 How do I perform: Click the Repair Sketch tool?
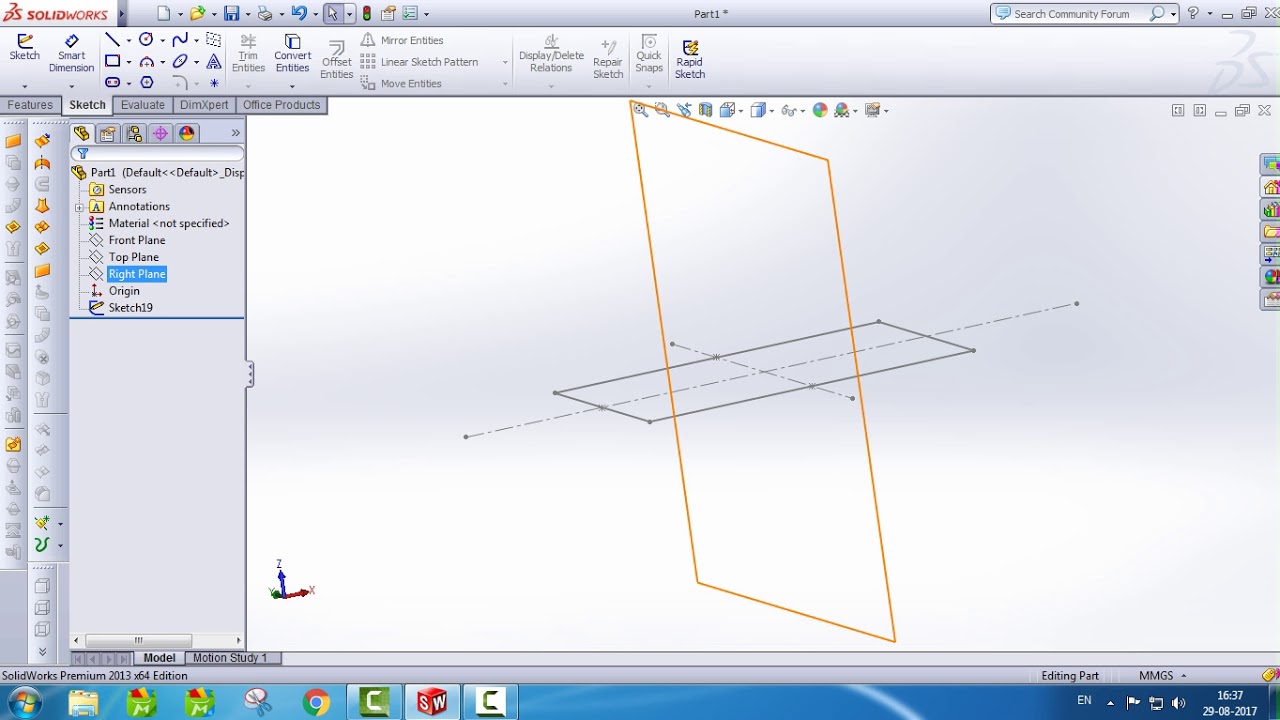coord(608,58)
